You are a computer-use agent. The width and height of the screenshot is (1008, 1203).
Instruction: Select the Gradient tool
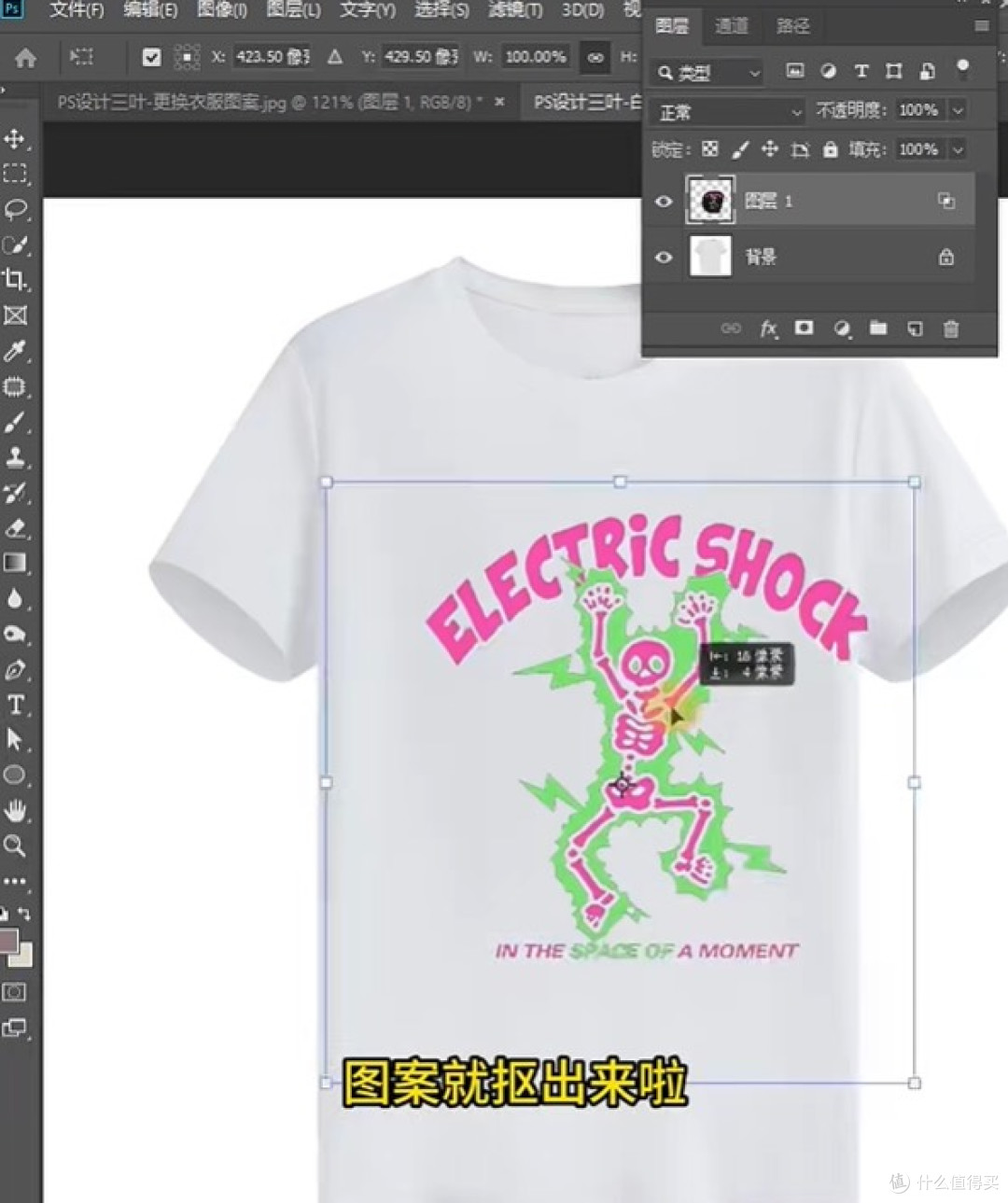pos(14,563)
